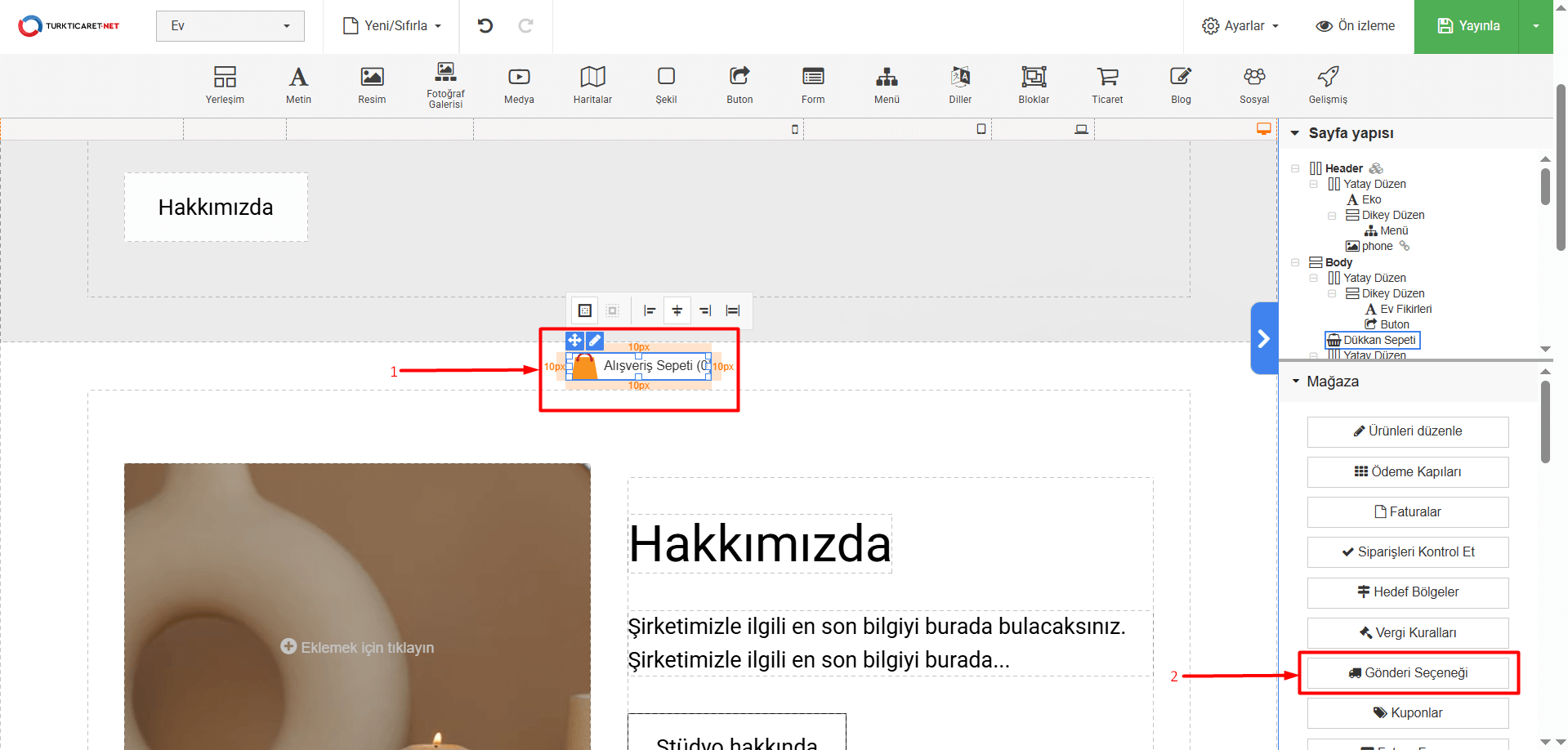Open the Yeni/Sıfırla menu
The image size is (1568, 750).
tap(392, 26)
